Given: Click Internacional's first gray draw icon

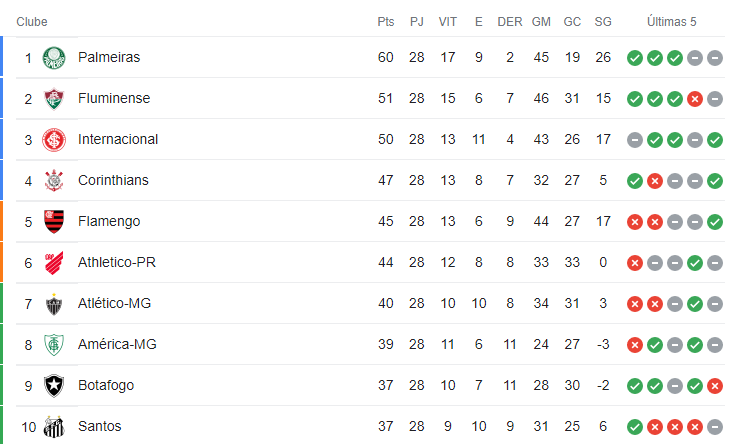Looking at the screenshot, I should click(x=635, y=140).
